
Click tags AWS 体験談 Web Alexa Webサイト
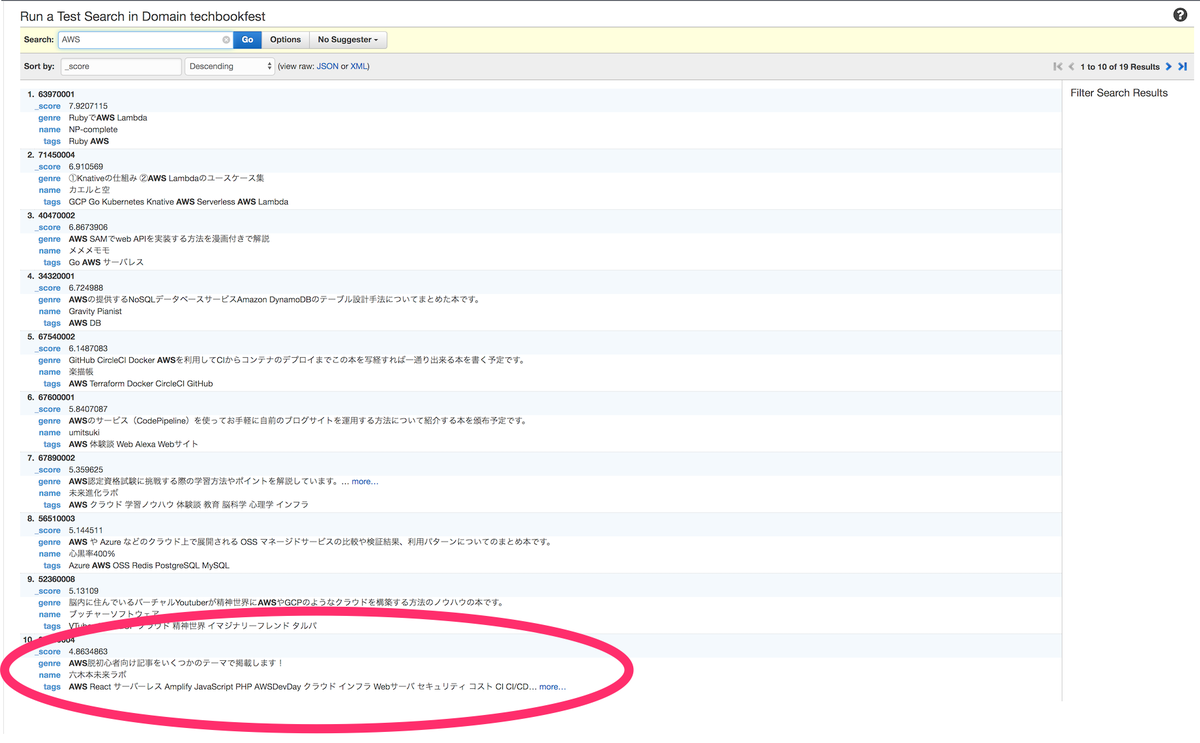pos(134,444)
